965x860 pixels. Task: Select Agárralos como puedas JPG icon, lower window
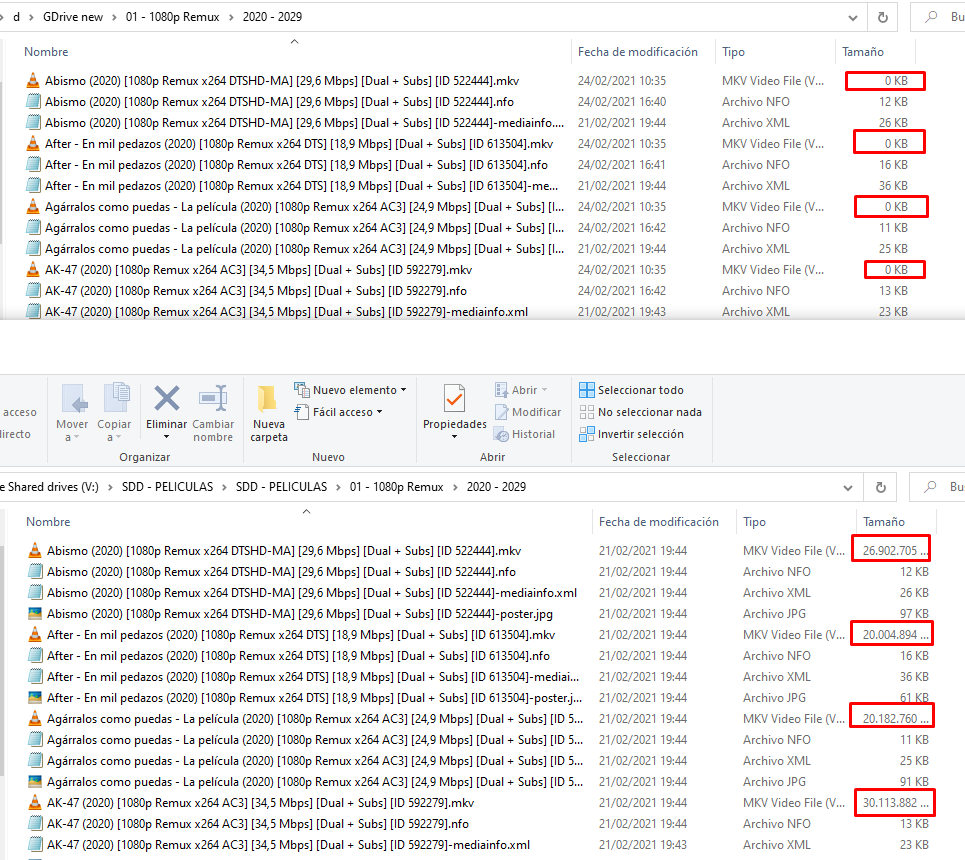36,782
